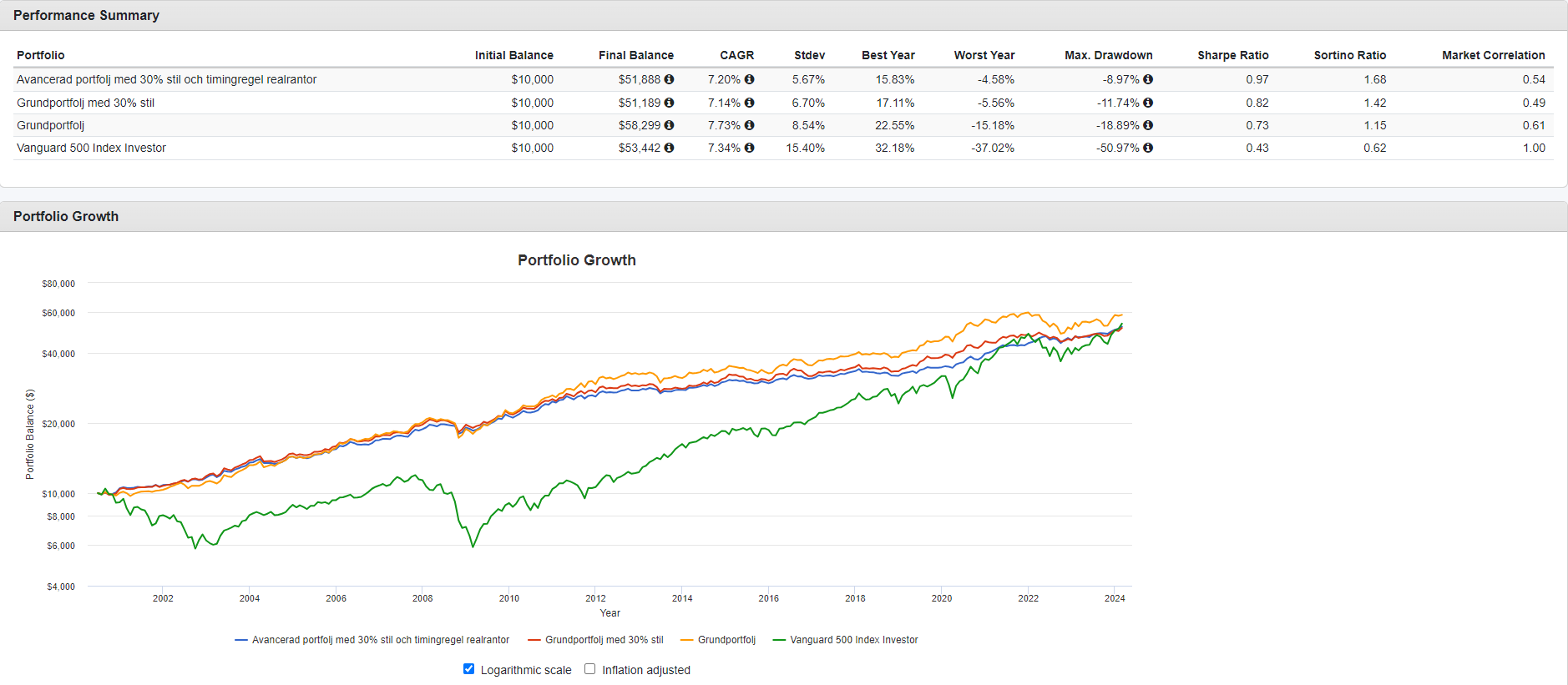Image resolution: width=1568 pixels, height=685 pixels.
Task: Click info icon next to -50.97% drawdown
Action: [x=1148, y=148]
